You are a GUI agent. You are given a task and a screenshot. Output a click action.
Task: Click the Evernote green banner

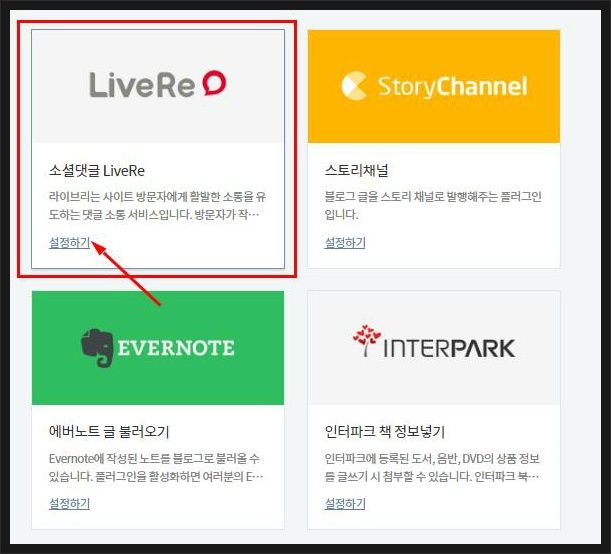pyautogui.click(x=158, y=348)
